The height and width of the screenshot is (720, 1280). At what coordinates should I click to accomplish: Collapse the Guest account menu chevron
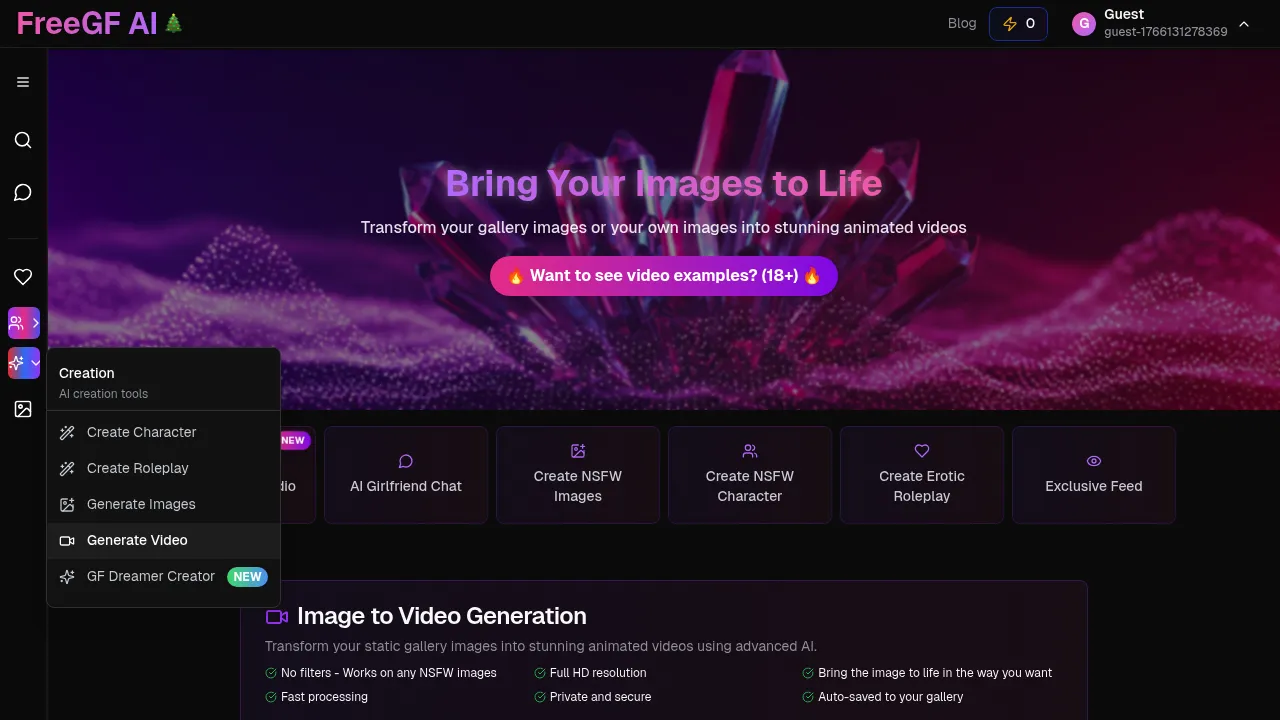pos(1244,23)
